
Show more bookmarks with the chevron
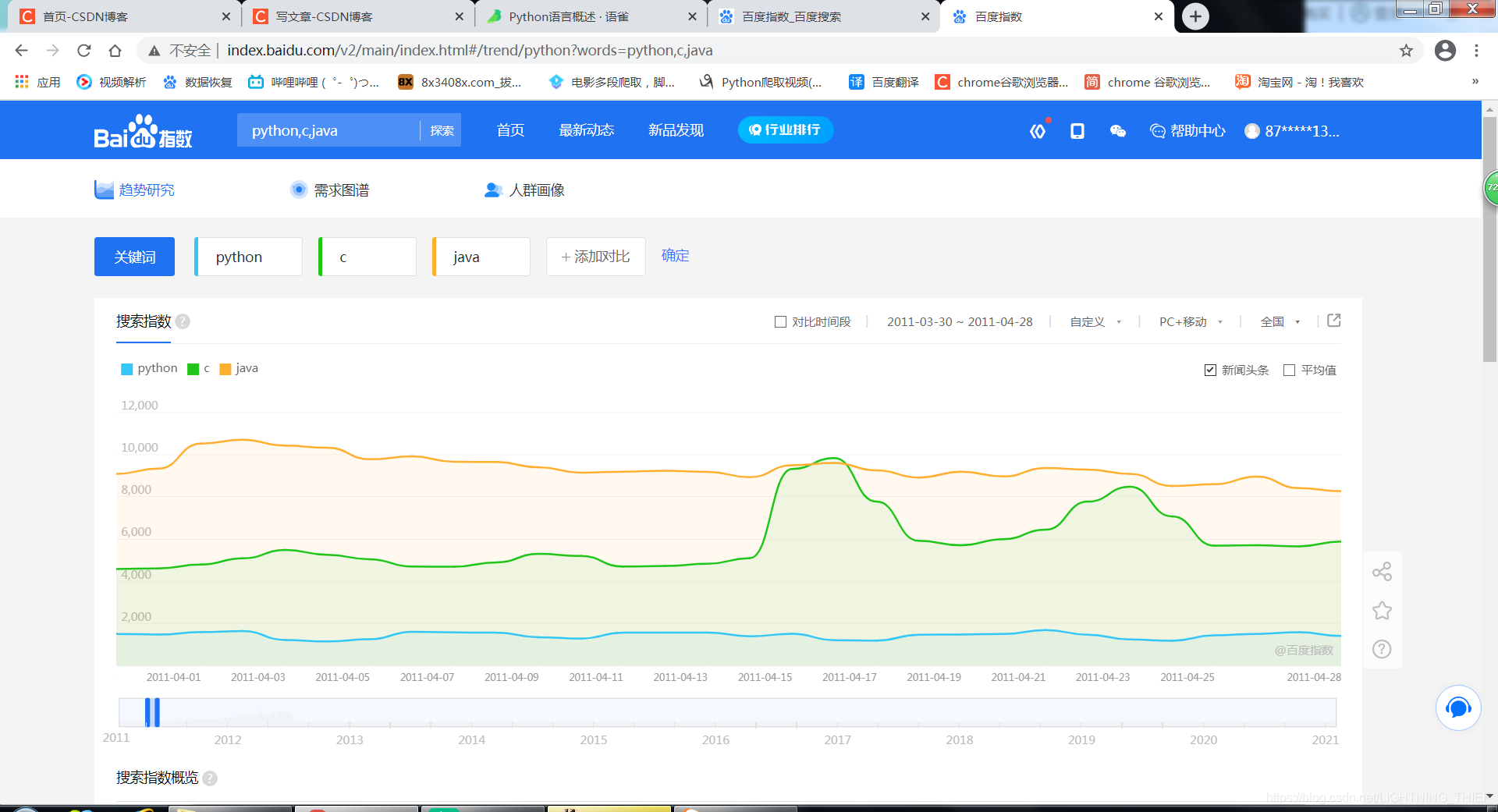tap(1475, 82)
